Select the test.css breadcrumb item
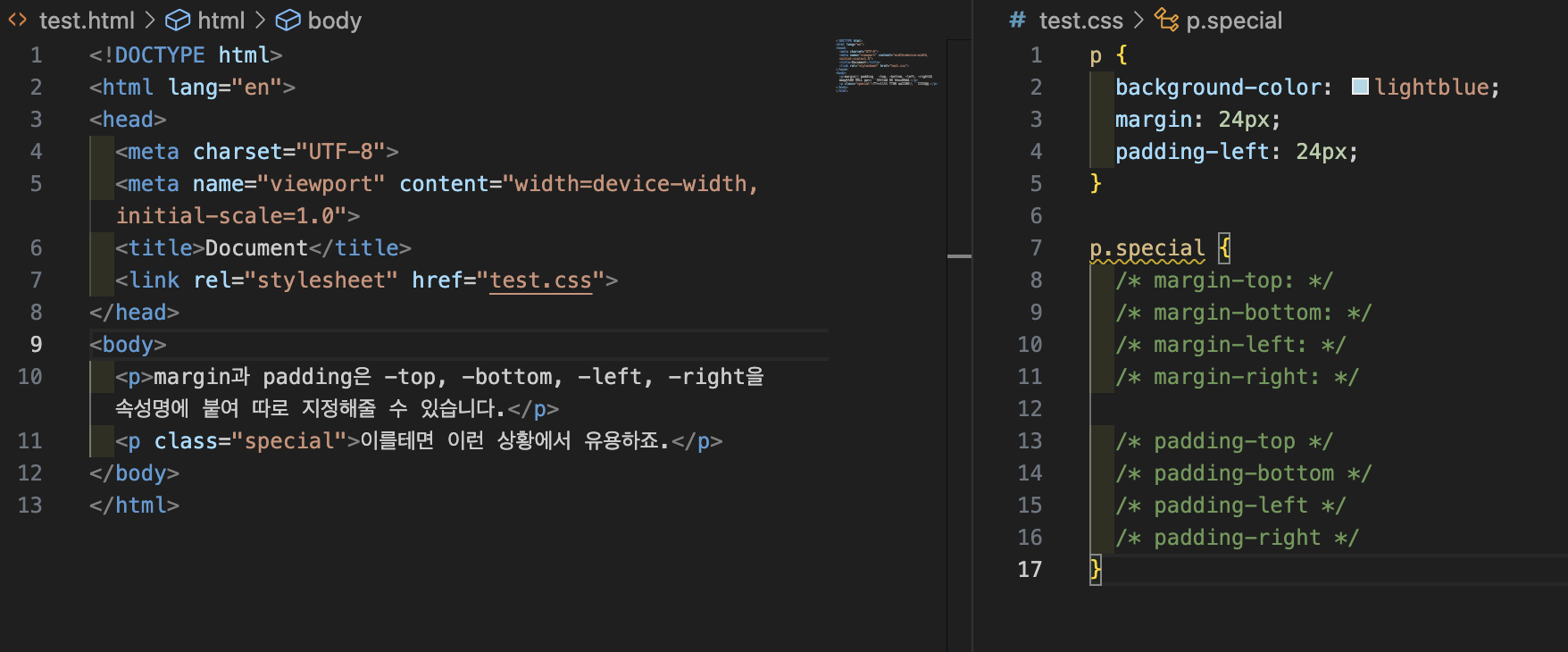 1080,20
